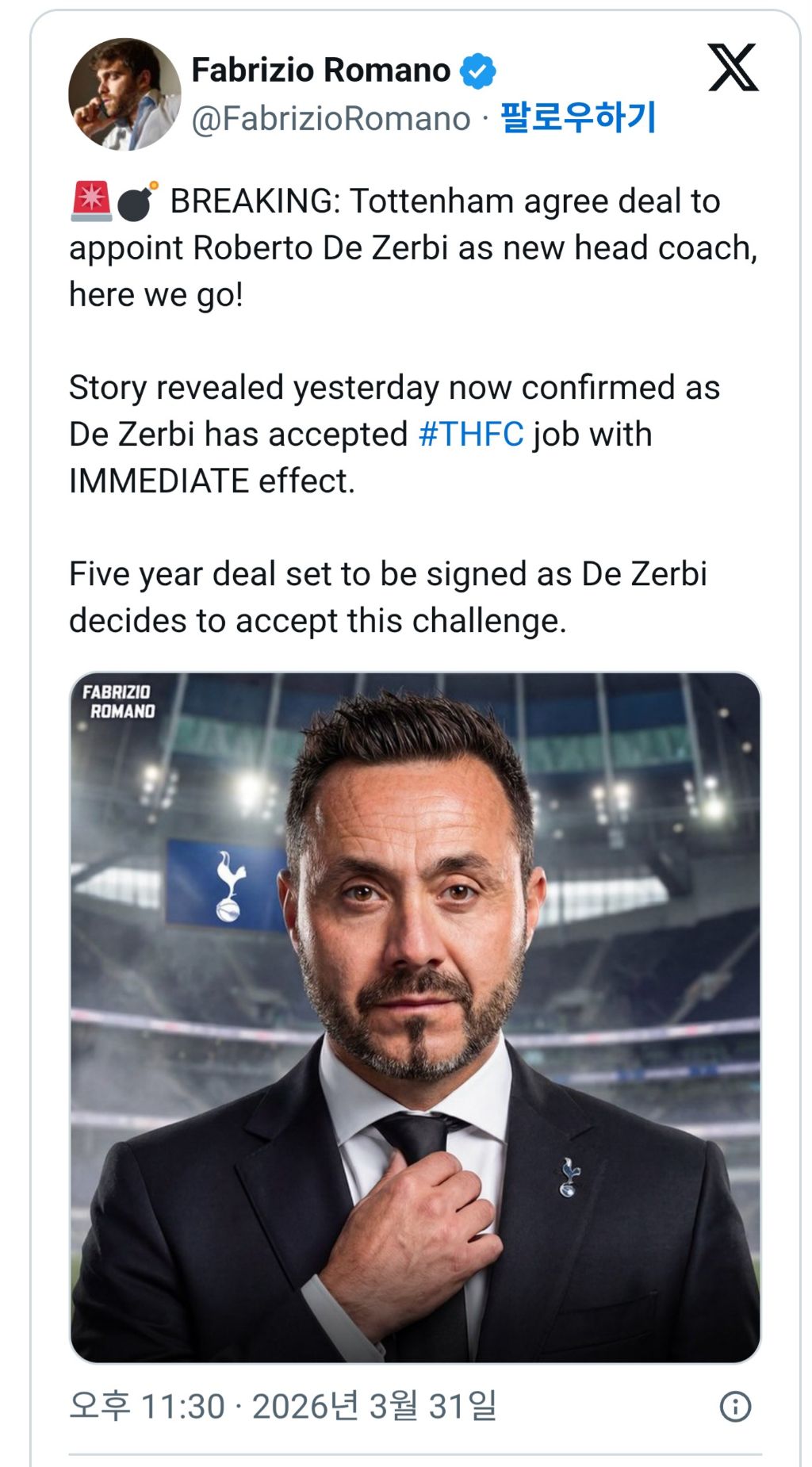Click the red siren emoji
The width and height of the screenshot is (812, 1467).
(x=91, y=201)
